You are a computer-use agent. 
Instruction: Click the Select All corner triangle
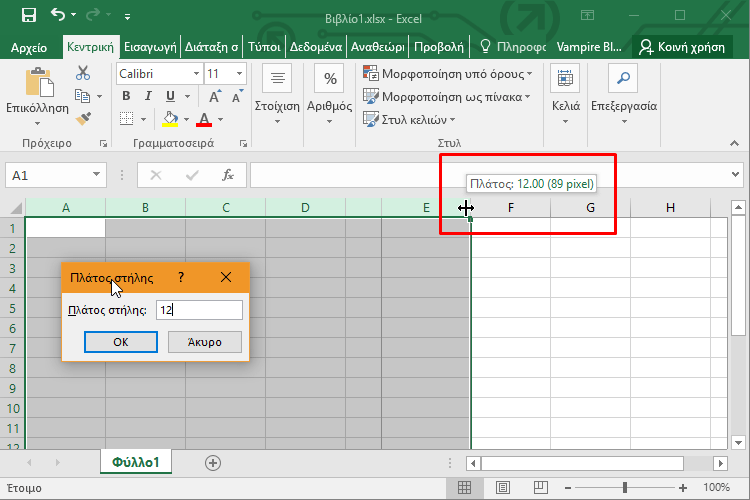[x=16, y=208]
